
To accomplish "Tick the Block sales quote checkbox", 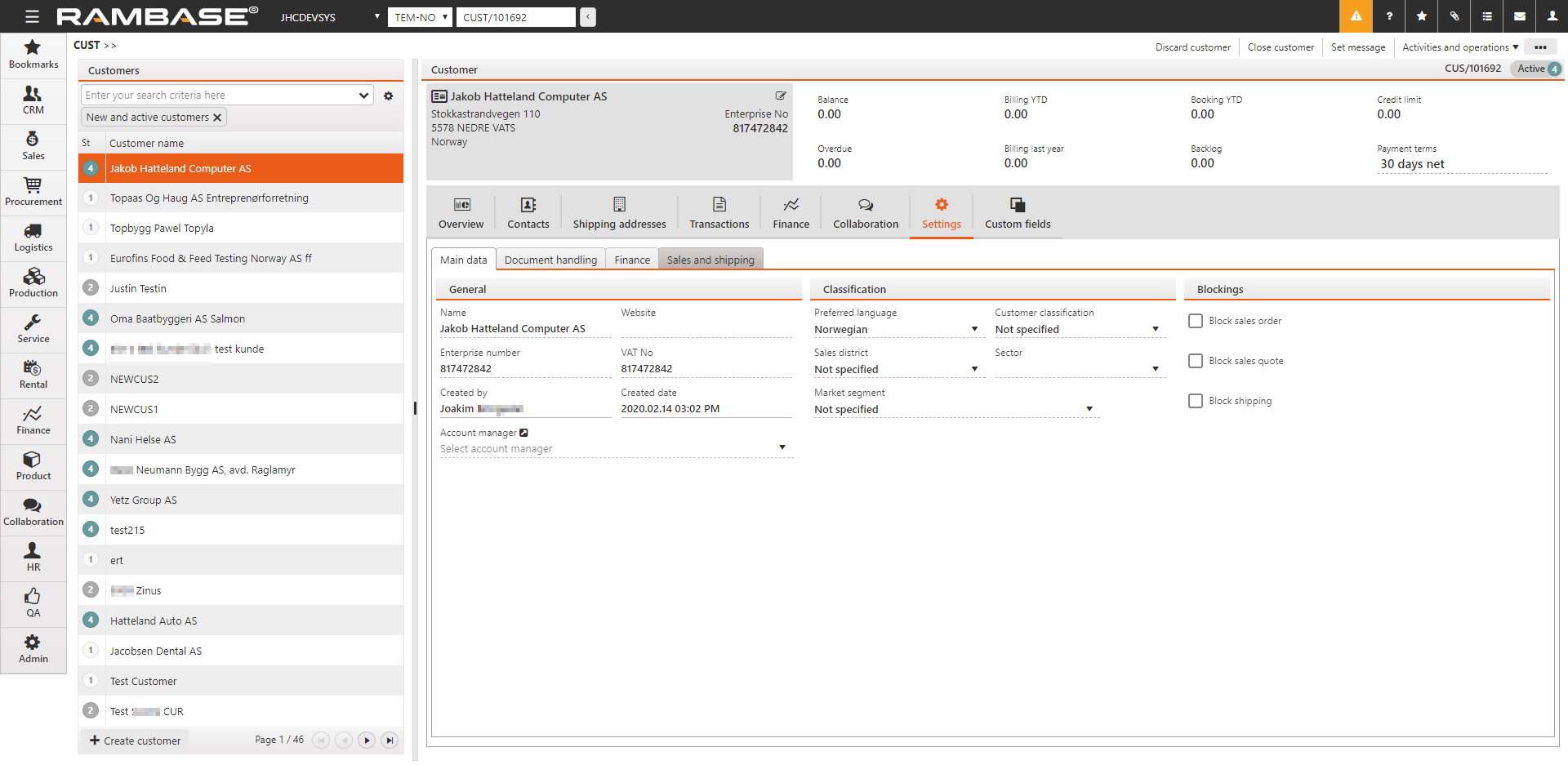I will [x=1196, y=361].
